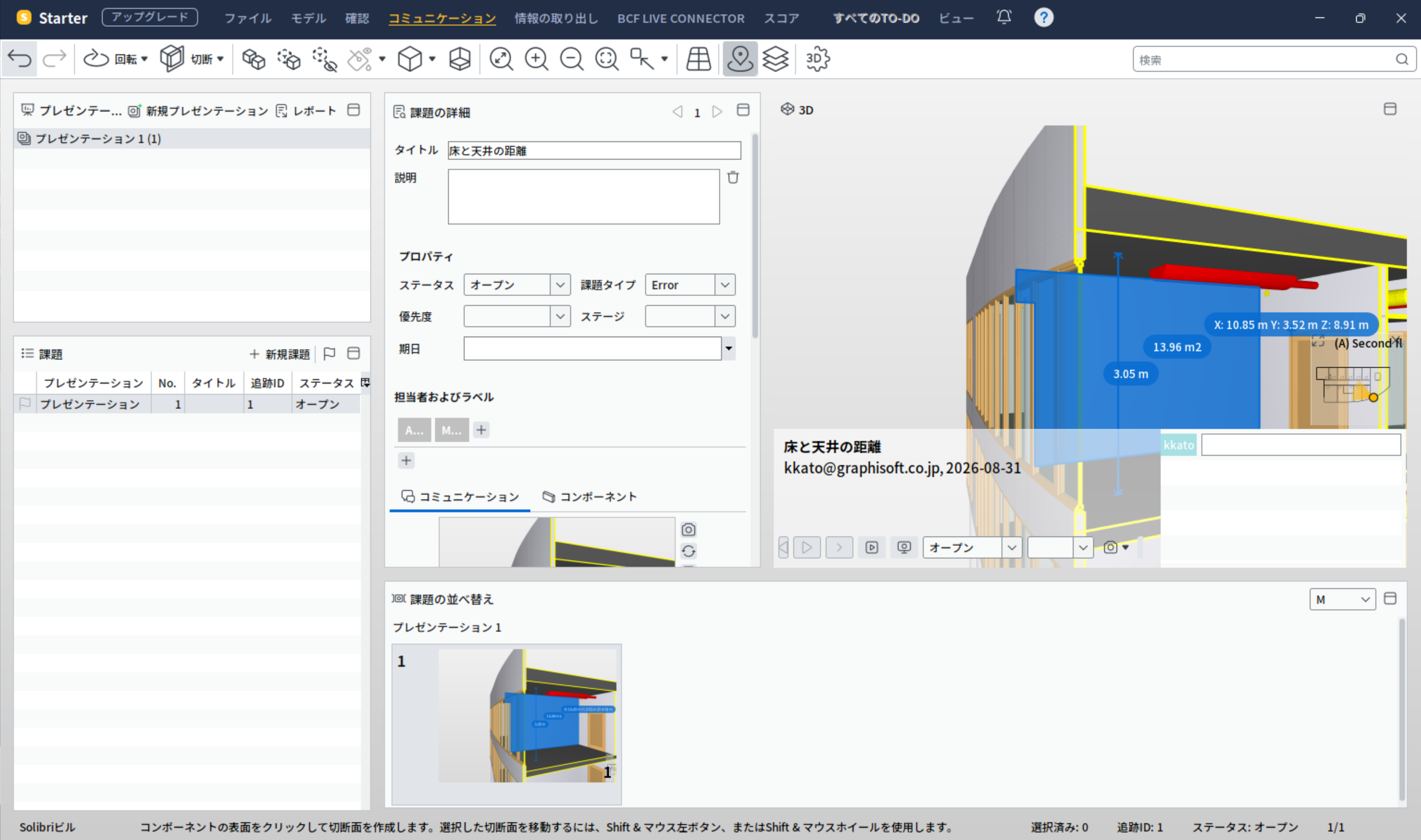This screenshot has height=840, width=1421.
Task: Click the タイトル input field
Action: (x=594, y=151)
